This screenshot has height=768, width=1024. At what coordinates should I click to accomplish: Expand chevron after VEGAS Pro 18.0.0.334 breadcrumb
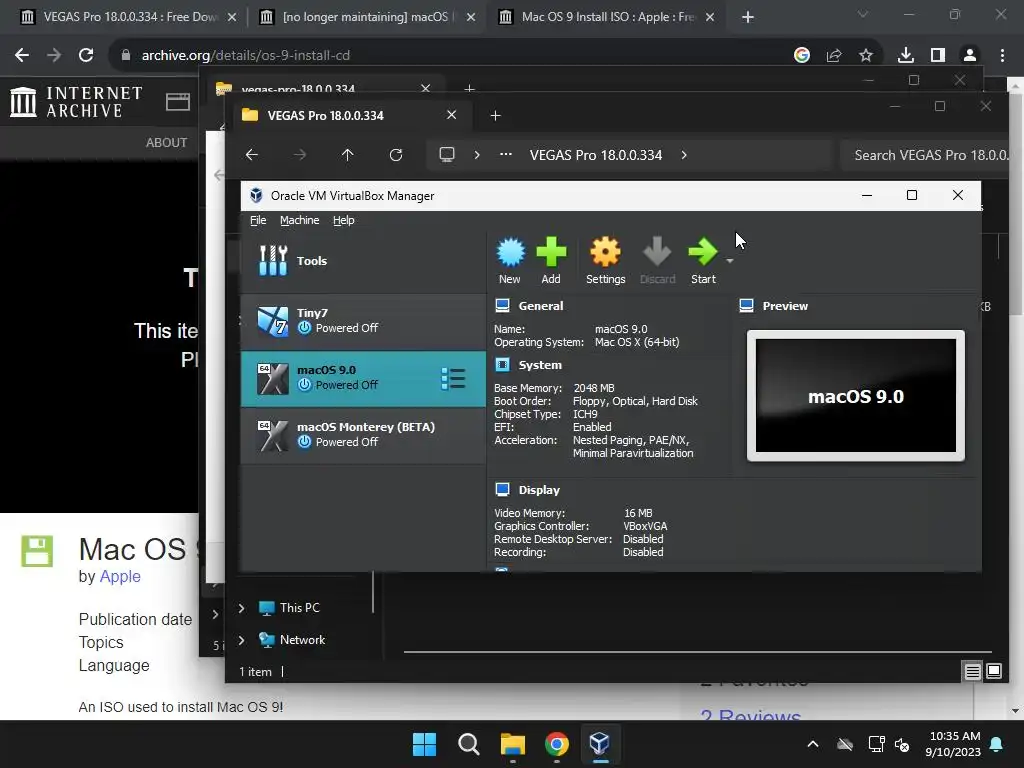coord(684,155)
